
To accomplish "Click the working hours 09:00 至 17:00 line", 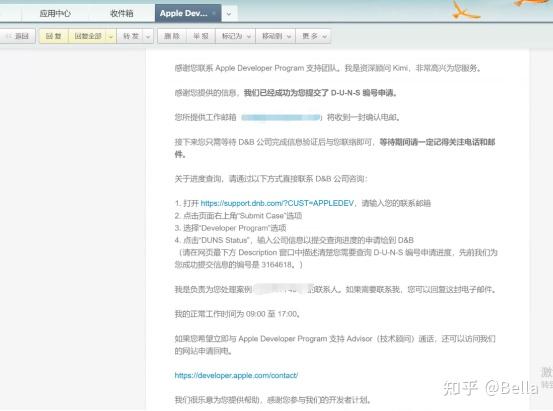I will (238, 314).
